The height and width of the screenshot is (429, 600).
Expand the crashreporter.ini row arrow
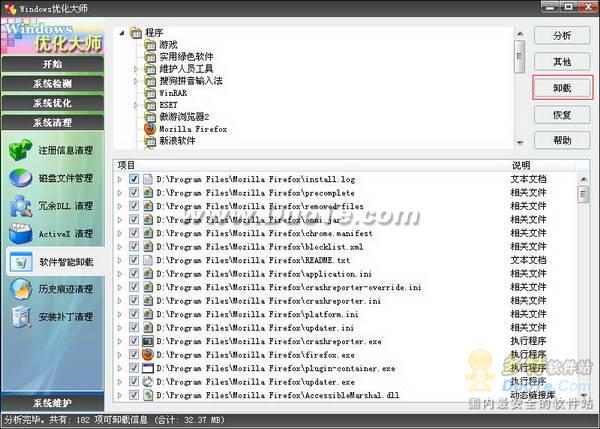point(120,301)
